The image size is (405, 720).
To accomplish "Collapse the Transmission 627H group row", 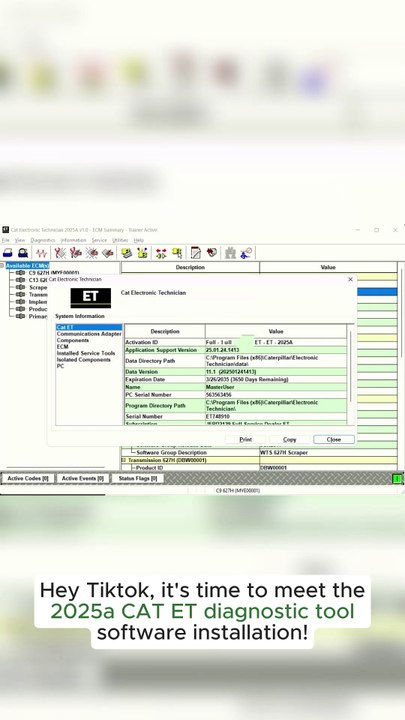I will 123,460.
